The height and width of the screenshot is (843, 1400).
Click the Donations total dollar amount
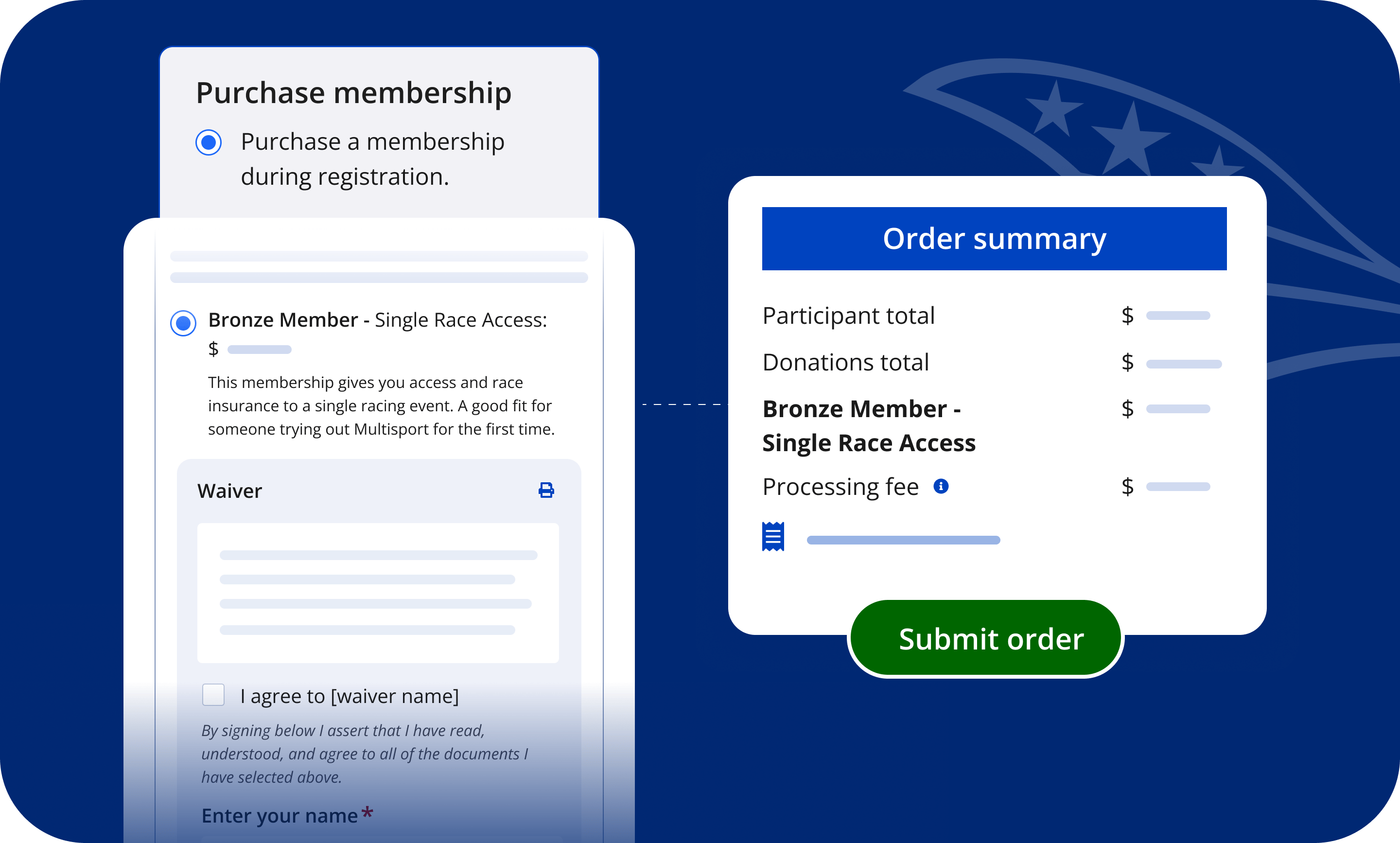point(1183,364)
